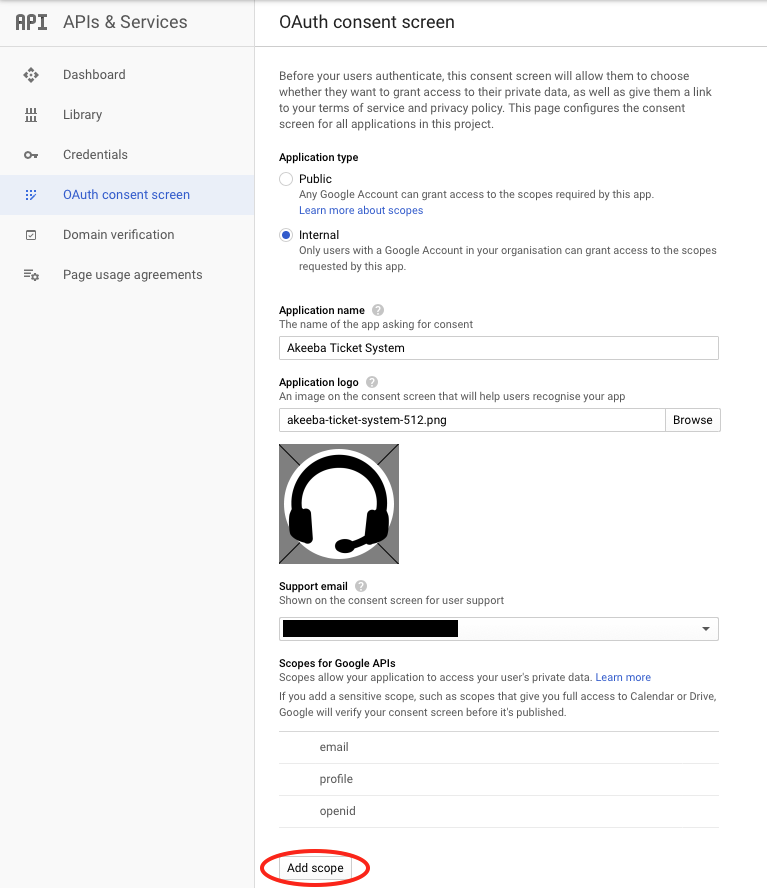Click the Credentials key icon
Screen dimensions: 767x888
click(x=31, y=155)
